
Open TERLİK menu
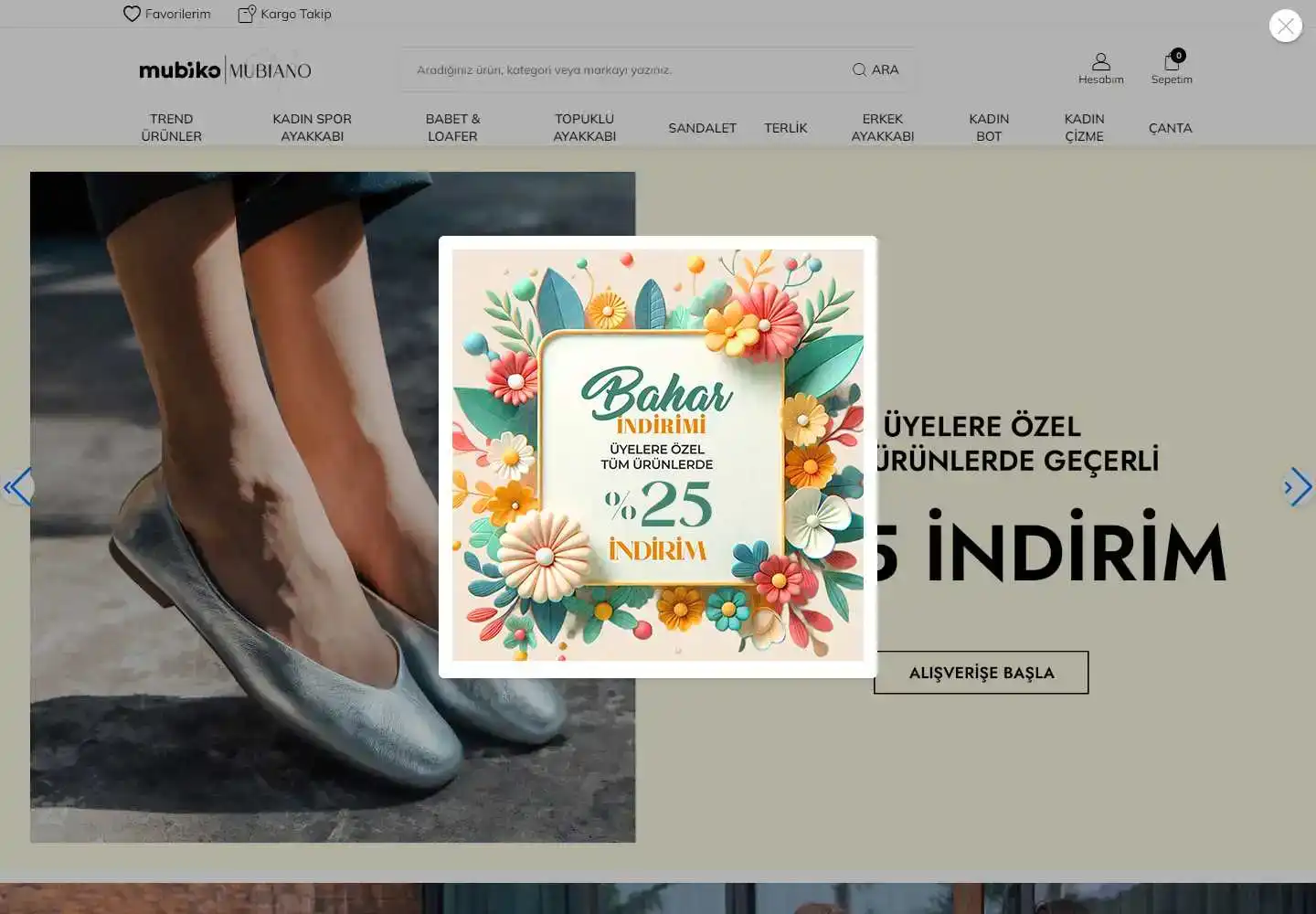point(786,128)
